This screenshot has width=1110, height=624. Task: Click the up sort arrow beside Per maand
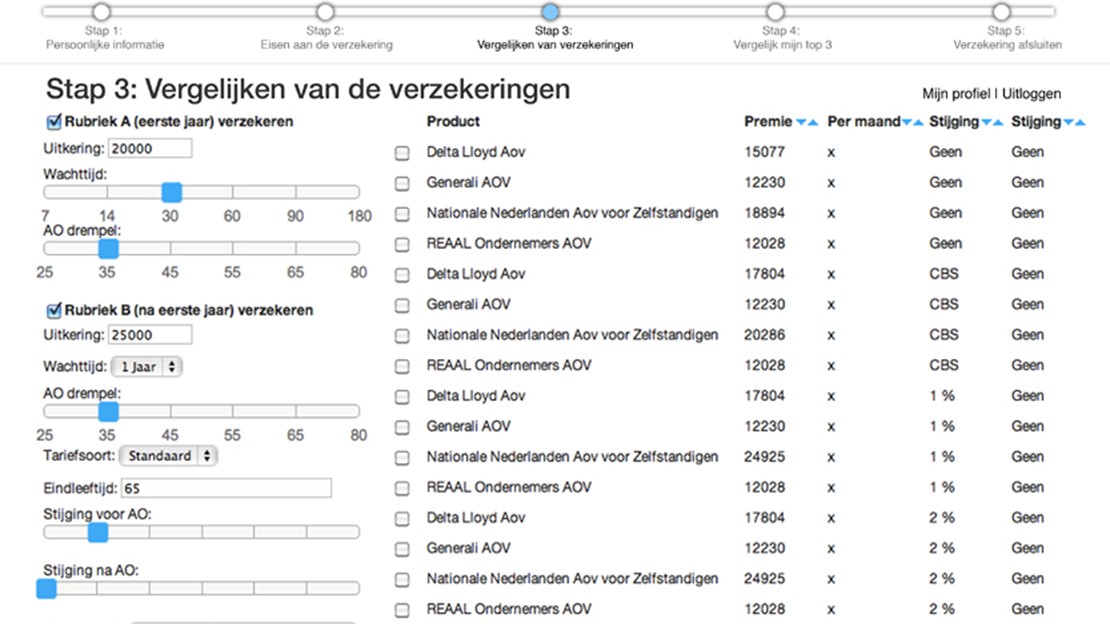coord(919,123)
